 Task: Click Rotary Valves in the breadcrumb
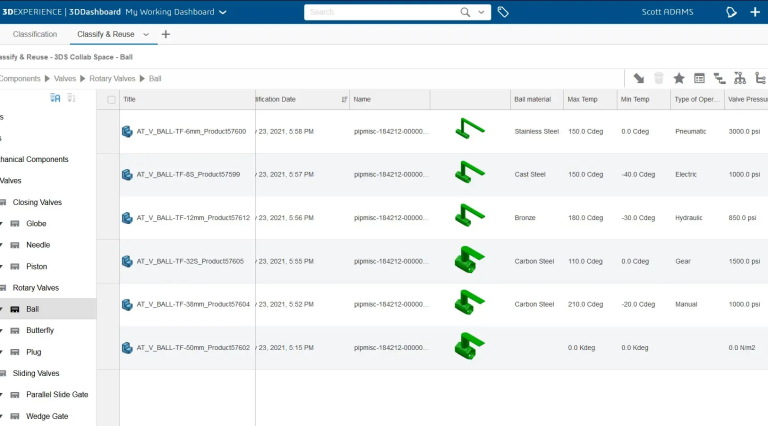(112, 78)
